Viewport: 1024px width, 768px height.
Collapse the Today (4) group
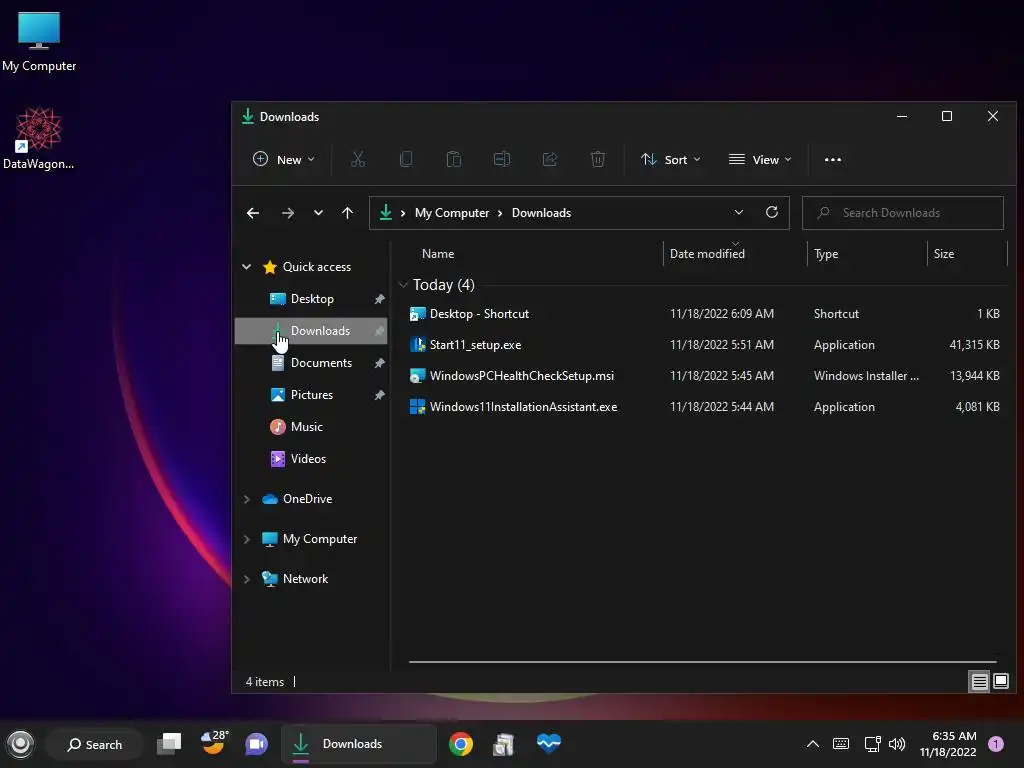point(403,285)
